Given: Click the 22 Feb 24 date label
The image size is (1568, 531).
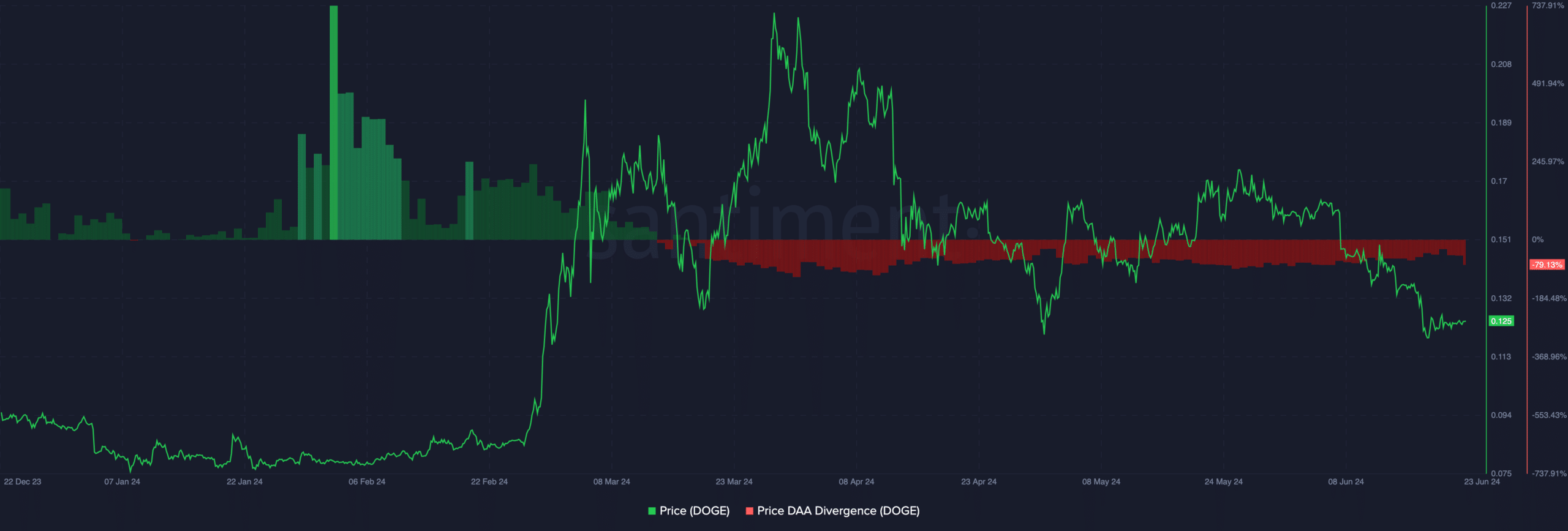Looking at the screenshot, I should point(489,482).
